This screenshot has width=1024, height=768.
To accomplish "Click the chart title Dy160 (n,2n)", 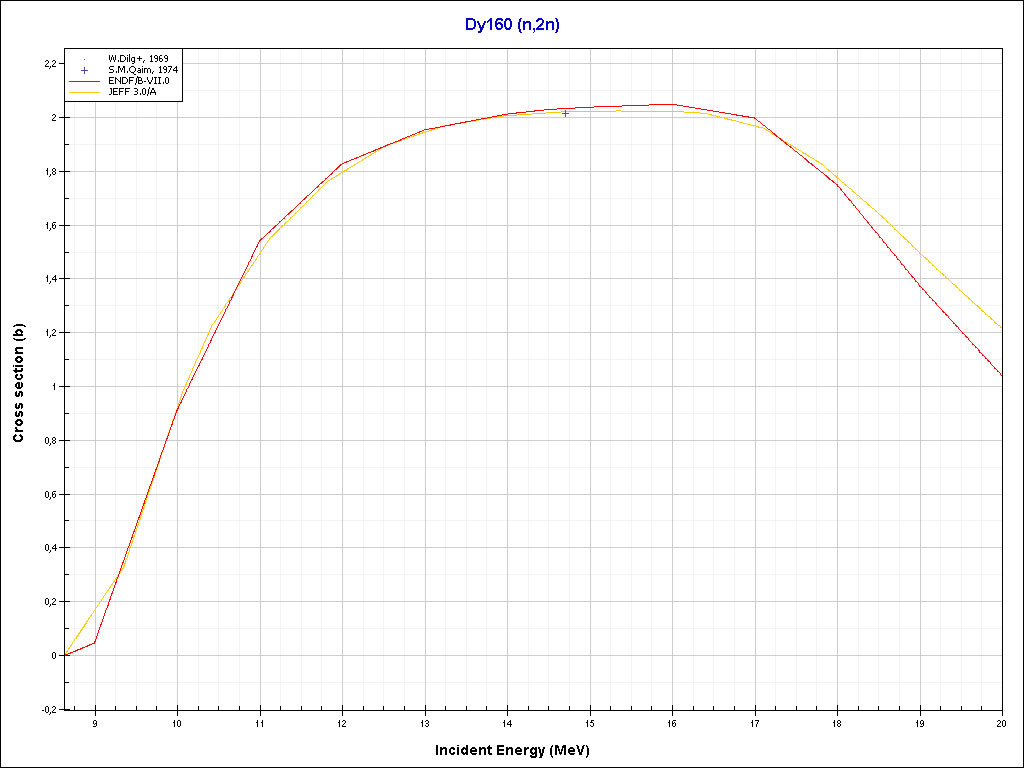I will pos(512,26).
